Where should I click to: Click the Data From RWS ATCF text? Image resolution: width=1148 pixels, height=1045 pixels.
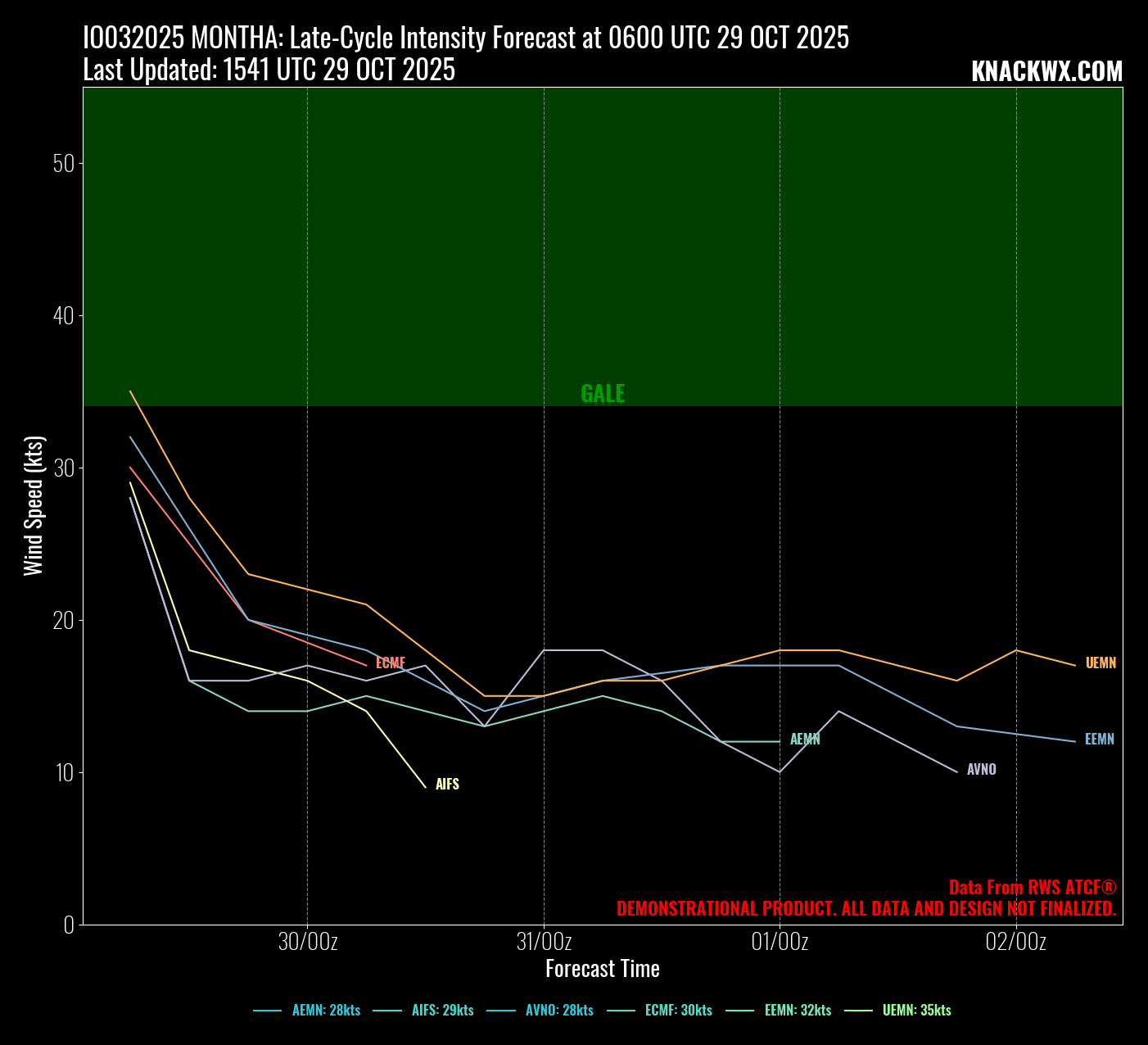1032,888
